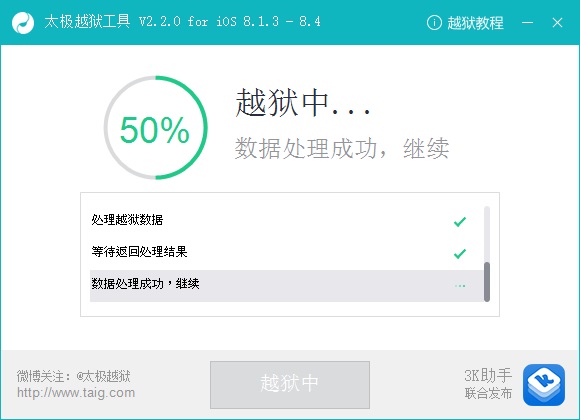The image size is (580, 420).
Task: Open the 越狱教程 tutorial link
Action: point(475,23)
